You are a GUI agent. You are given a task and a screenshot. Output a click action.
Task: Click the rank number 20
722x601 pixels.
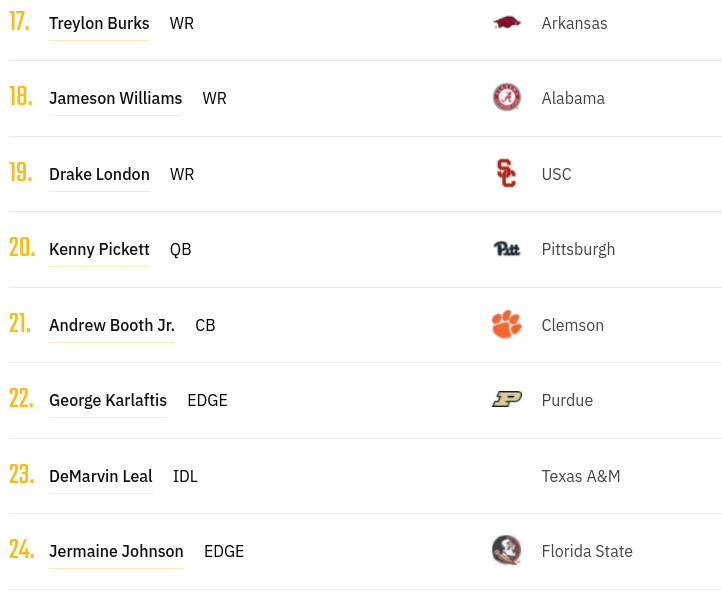point(22,247)
